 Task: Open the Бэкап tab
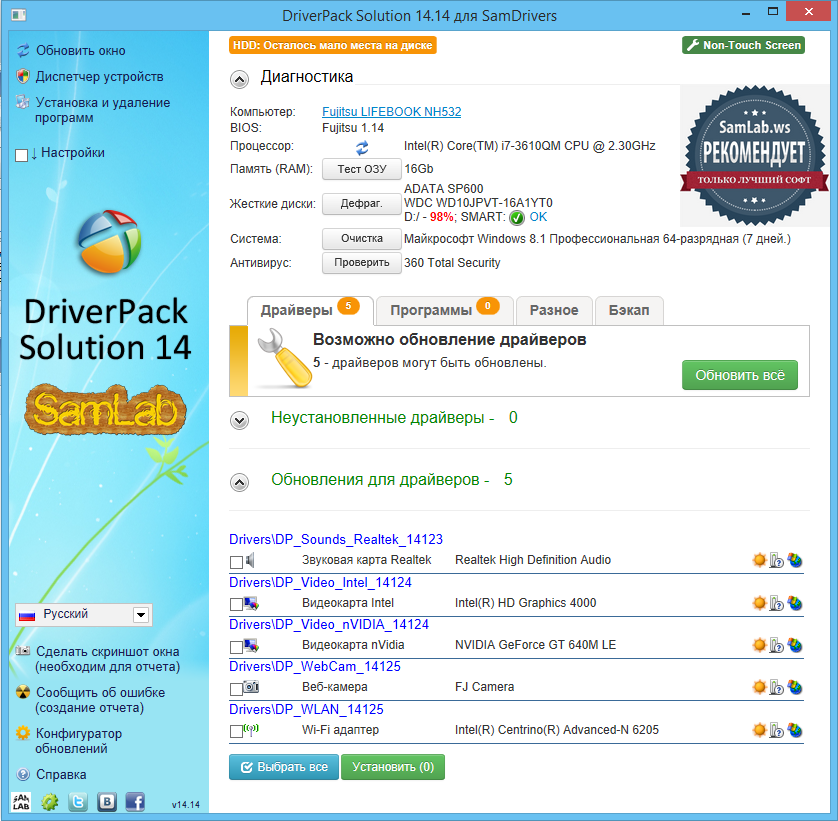(629, 311)
